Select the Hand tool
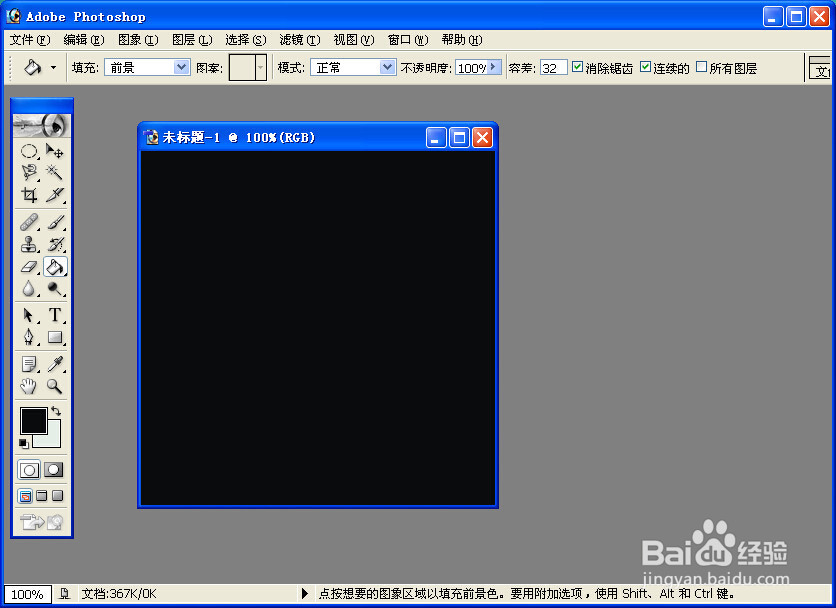 pyautogui.click(x=30, y=387)
